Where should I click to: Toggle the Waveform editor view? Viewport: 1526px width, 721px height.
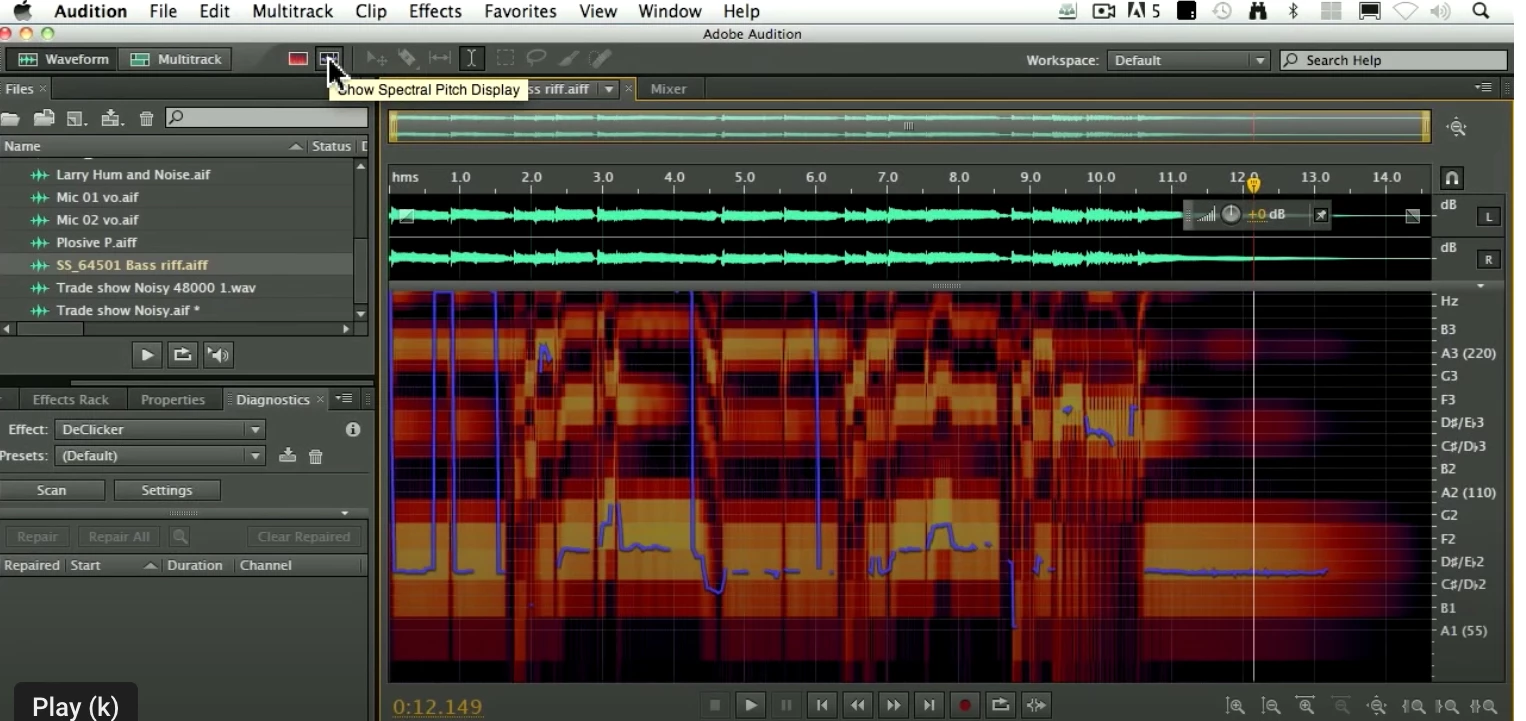pyautogui.click(x=63, y=59)
